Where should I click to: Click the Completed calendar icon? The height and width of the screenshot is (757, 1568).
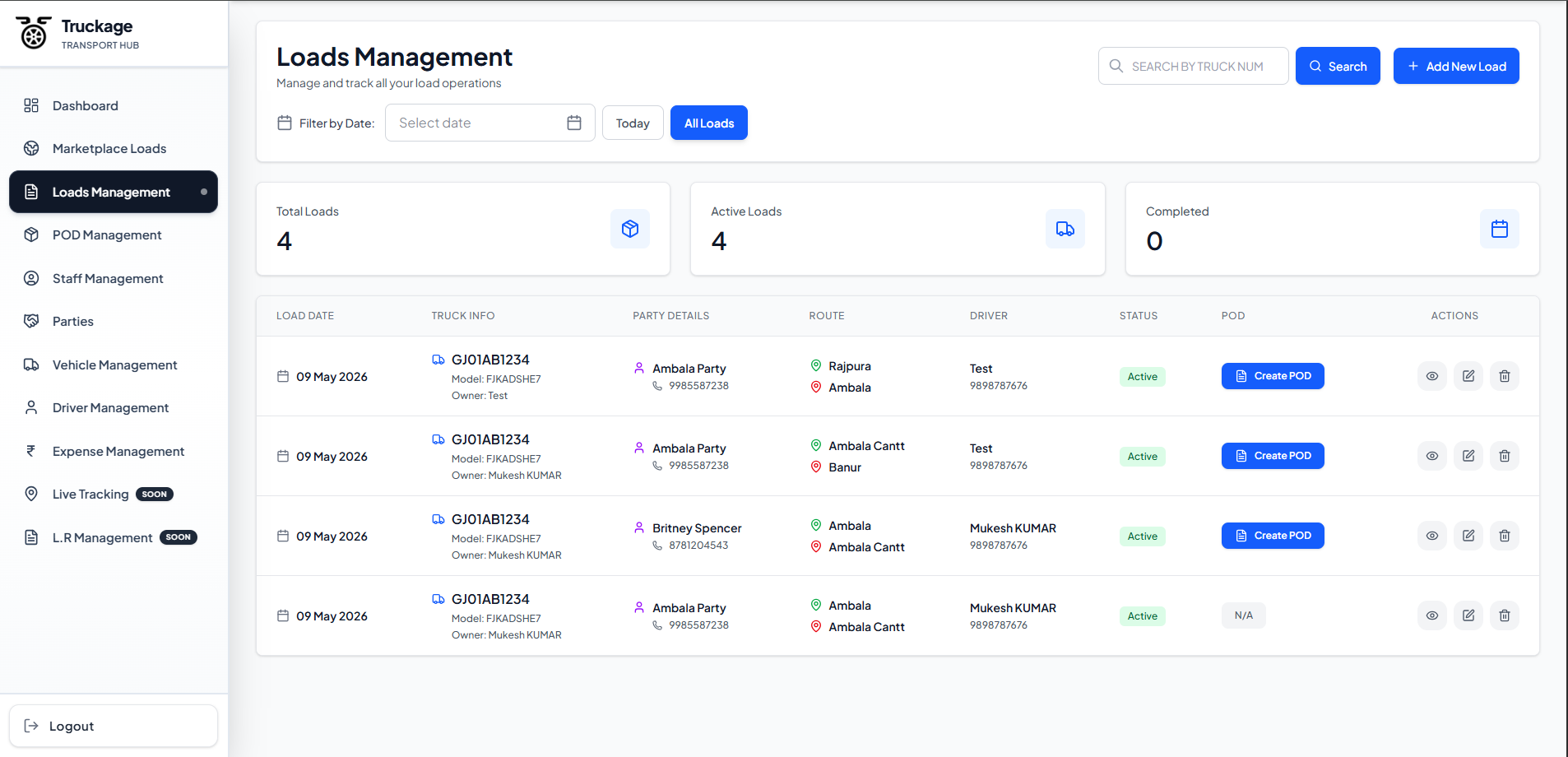point(1500,229)
